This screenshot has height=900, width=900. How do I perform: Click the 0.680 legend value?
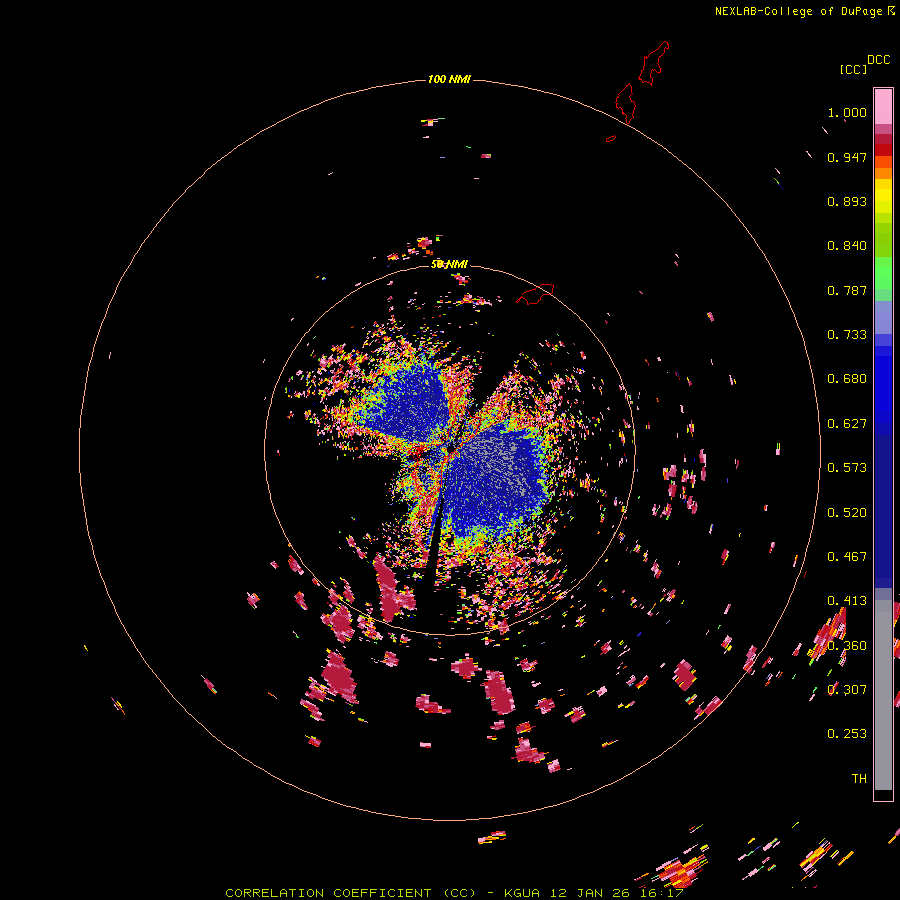pos(847,379)
